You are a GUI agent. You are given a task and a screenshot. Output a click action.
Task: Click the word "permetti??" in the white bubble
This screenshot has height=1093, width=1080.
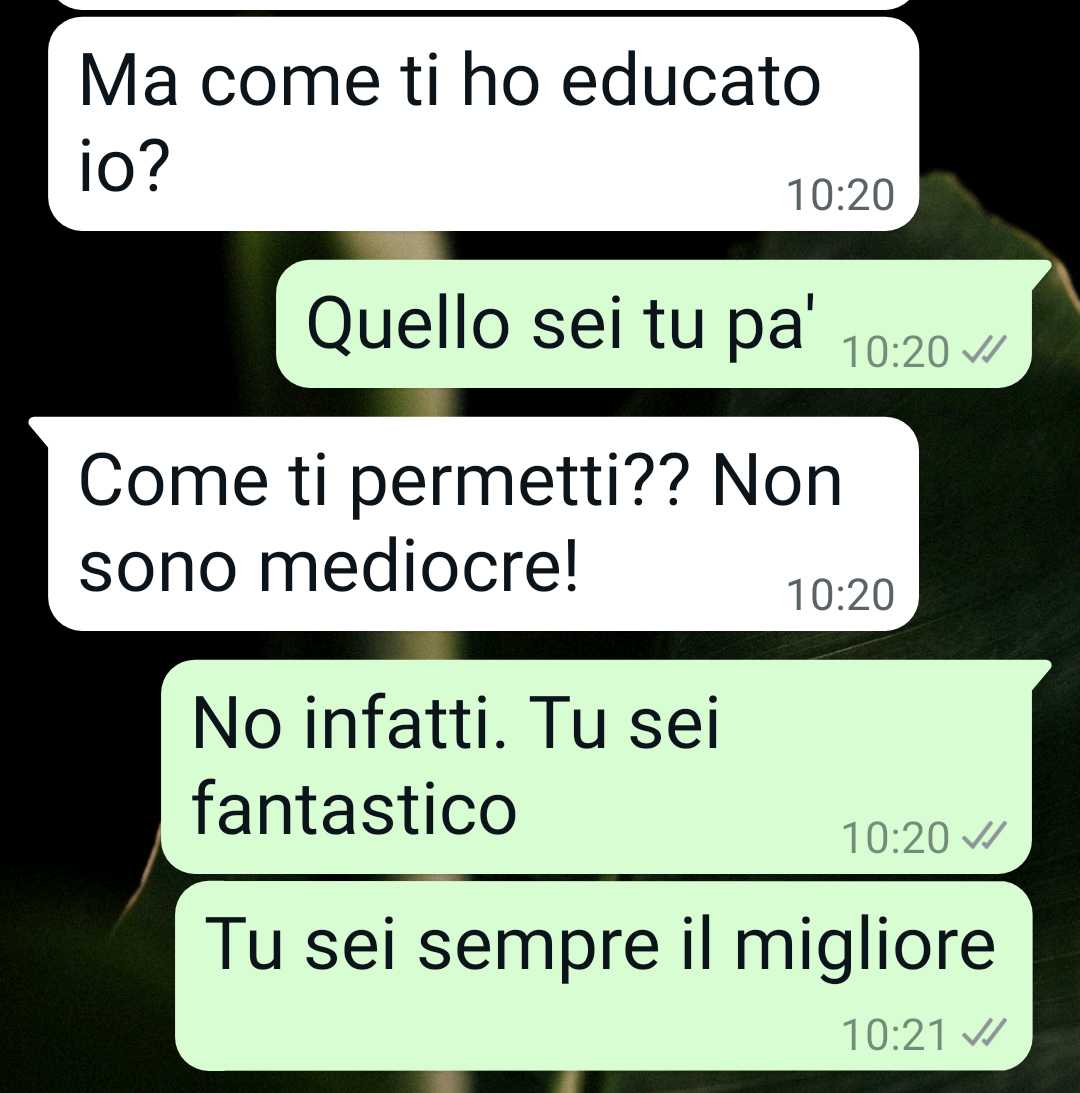pos(519,484)
